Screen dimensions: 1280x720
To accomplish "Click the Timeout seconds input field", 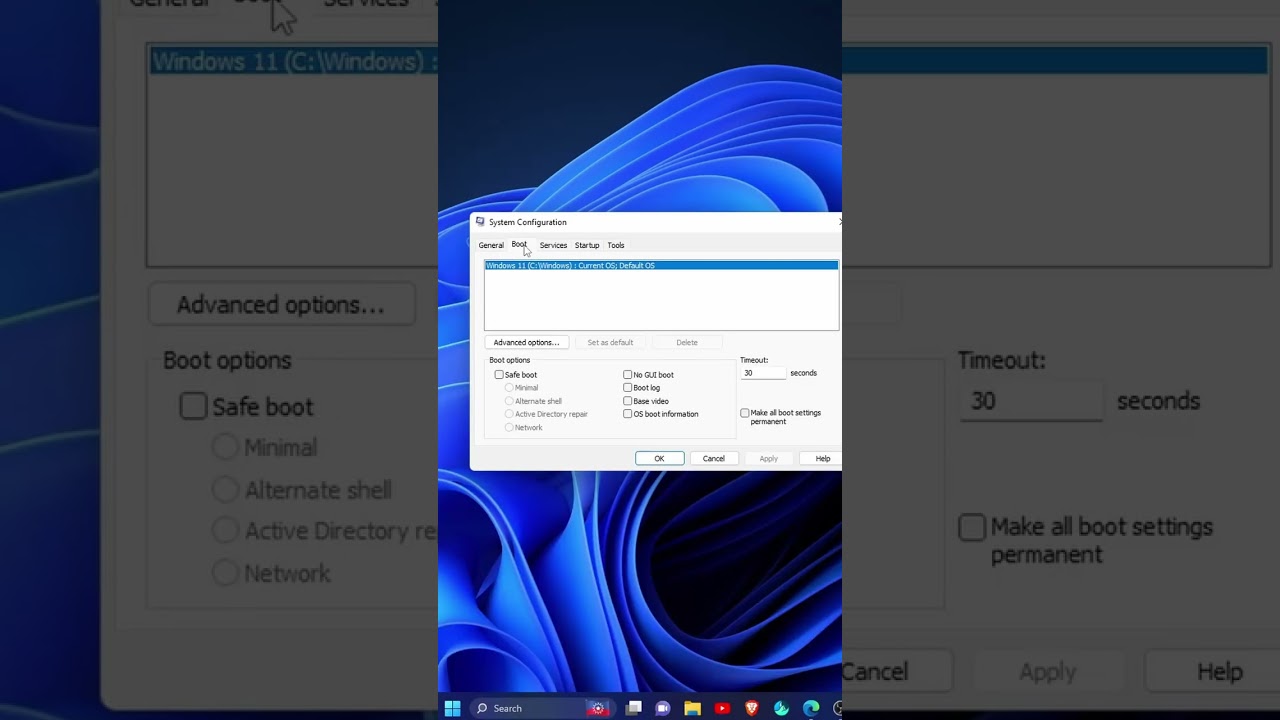I will [763, 373].
